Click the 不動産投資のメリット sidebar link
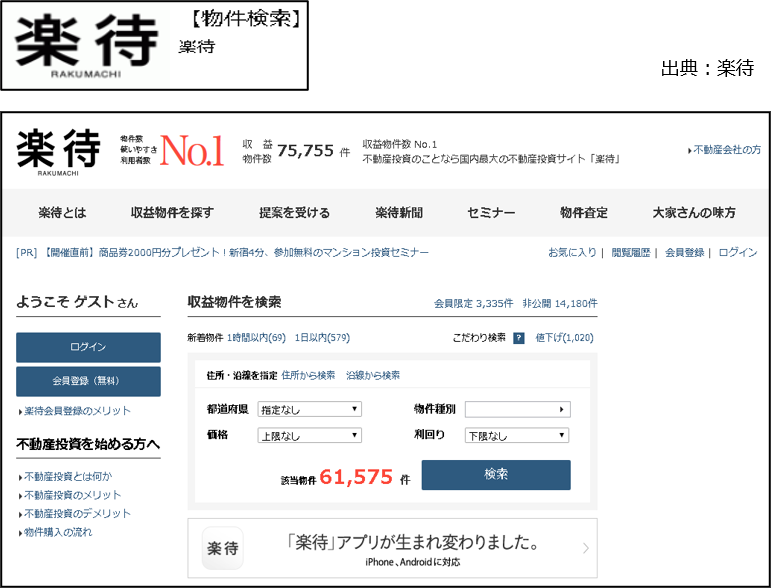 pos(72,495)
